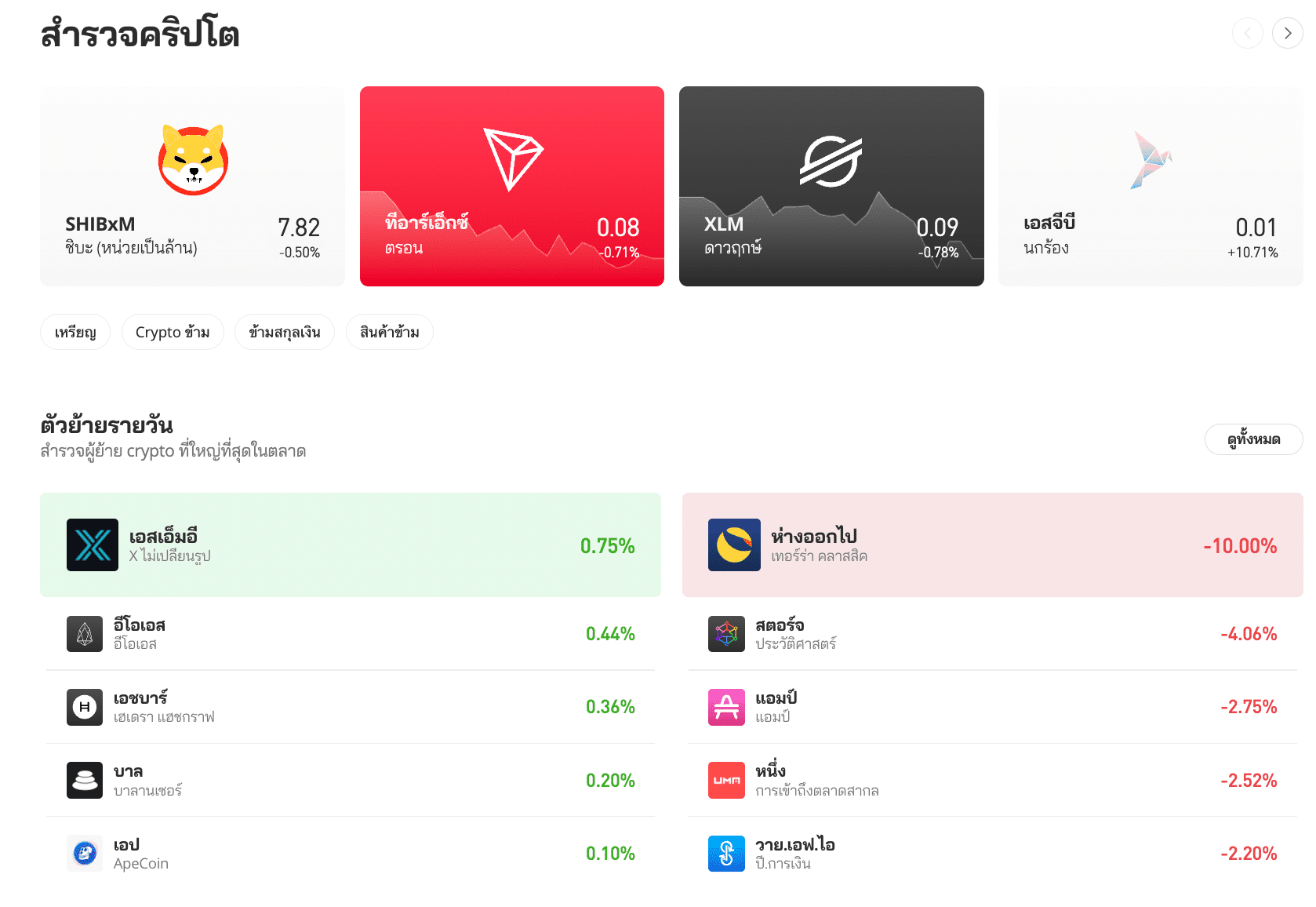This screenshot has height=907, width=1316.
Task: Go to next crypto cards with right arrow
Action: click(x=1287, y=33)
